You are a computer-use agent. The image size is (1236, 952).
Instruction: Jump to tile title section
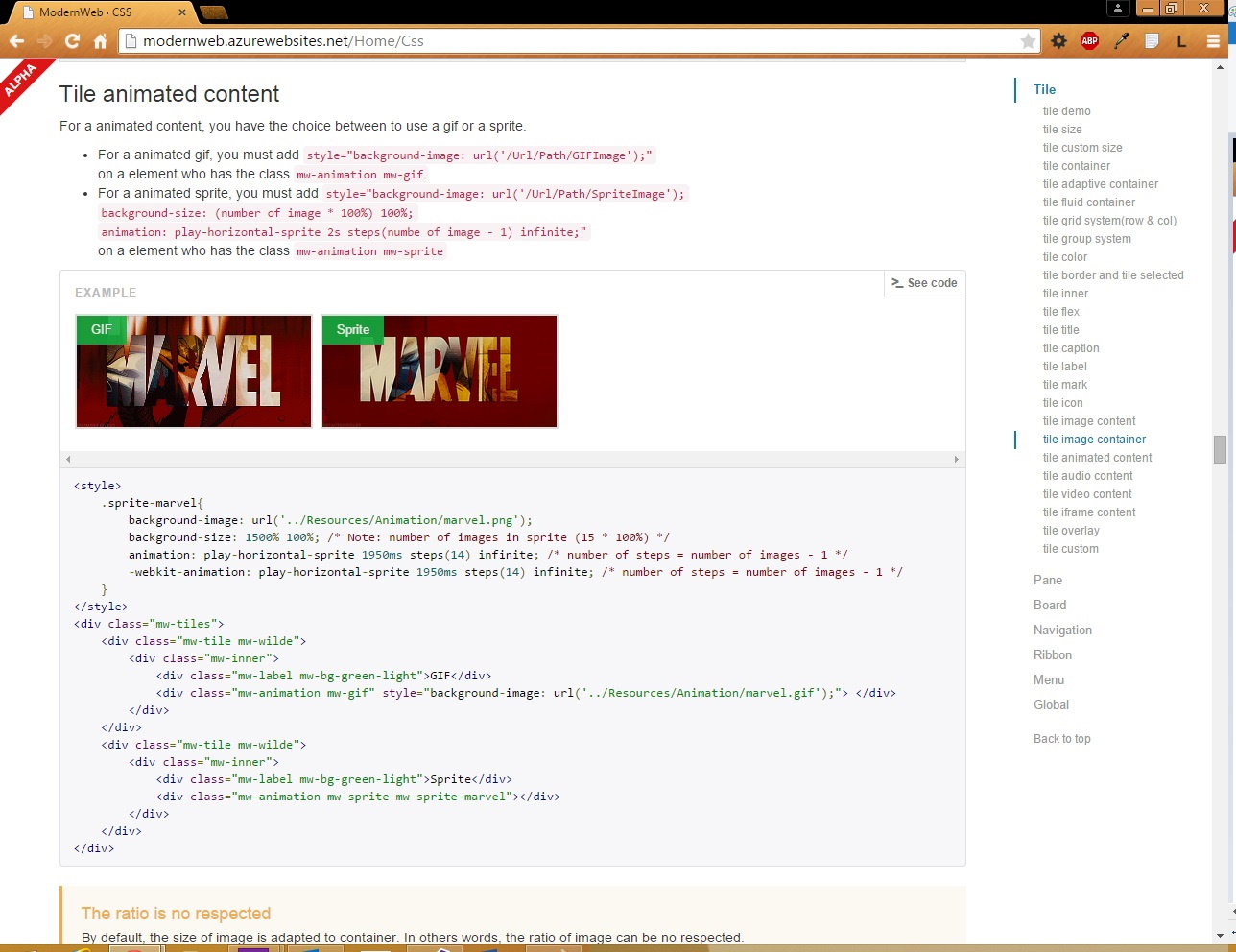tap(1061, 330)
